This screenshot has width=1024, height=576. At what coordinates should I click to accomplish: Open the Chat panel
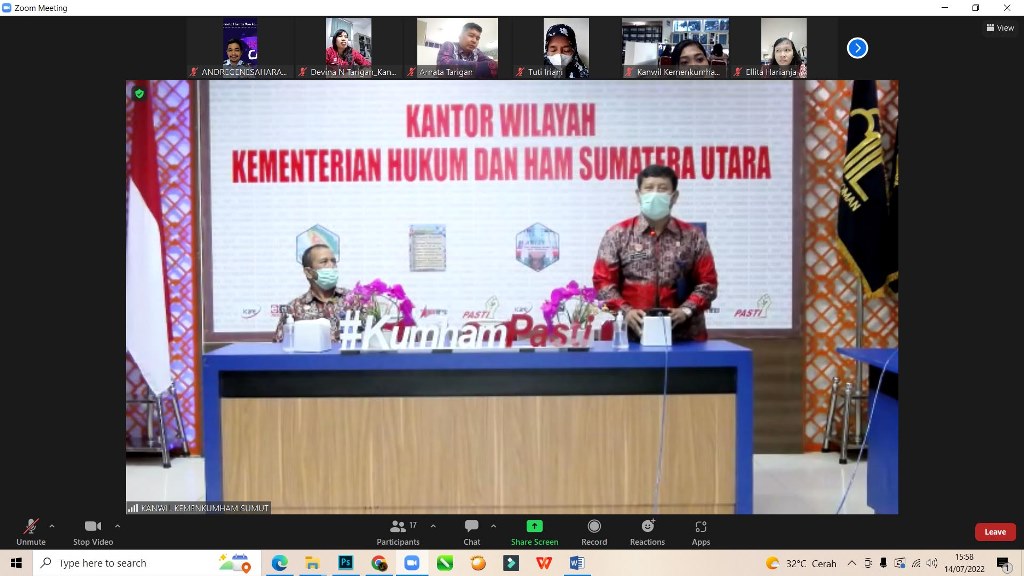tap(471, 530)
